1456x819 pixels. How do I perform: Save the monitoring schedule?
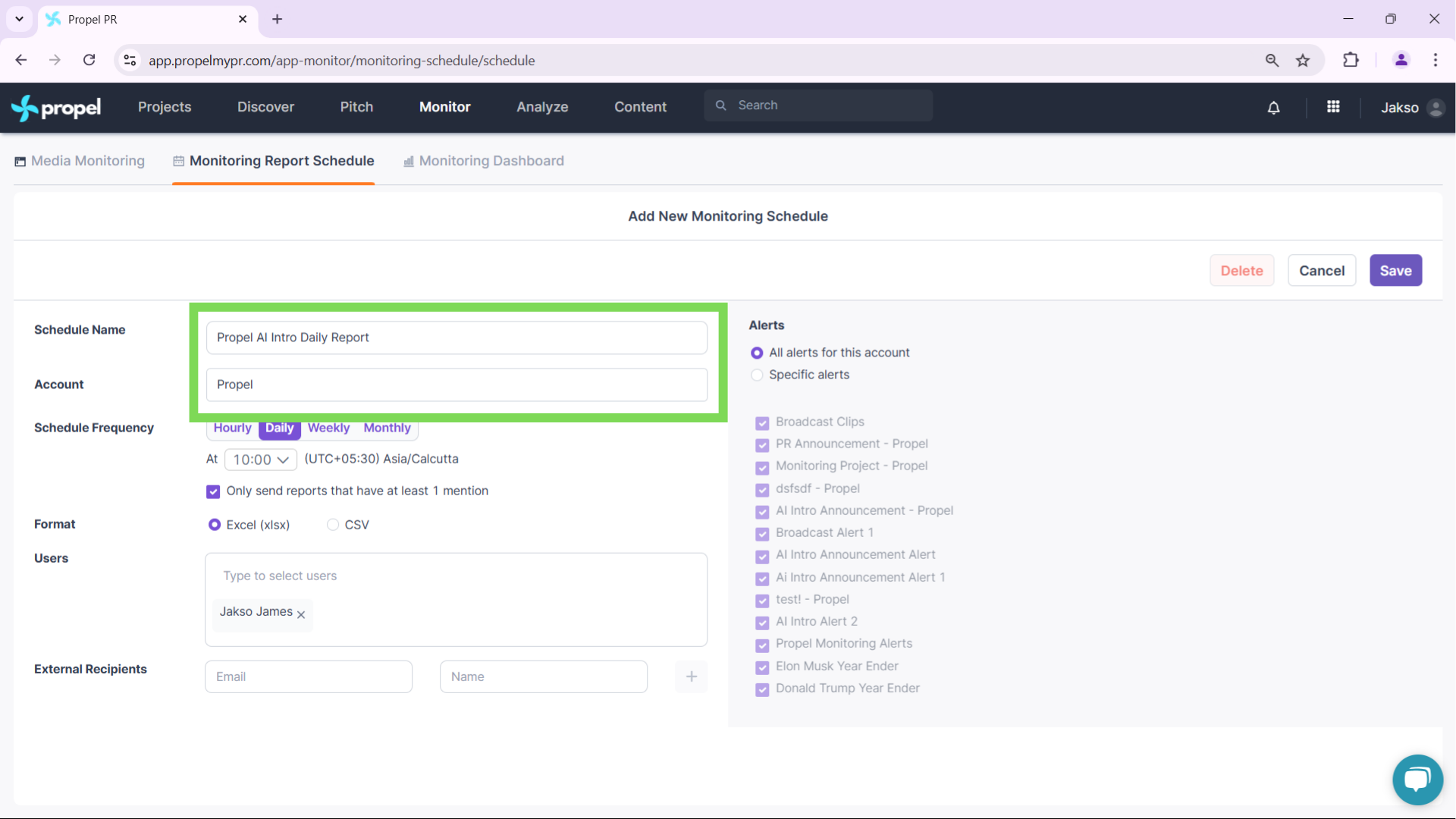click(x=1395, y=271)
